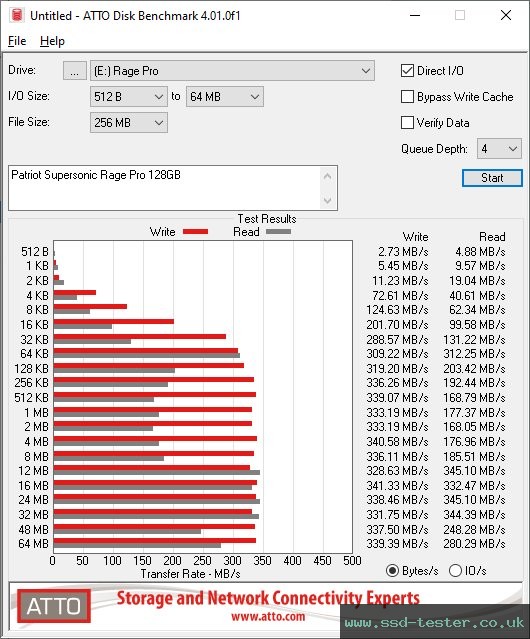This screenshot has width=530, height=639.
Task: Click the 280.29 MB/s read value
Action: [x=474, y=544]
